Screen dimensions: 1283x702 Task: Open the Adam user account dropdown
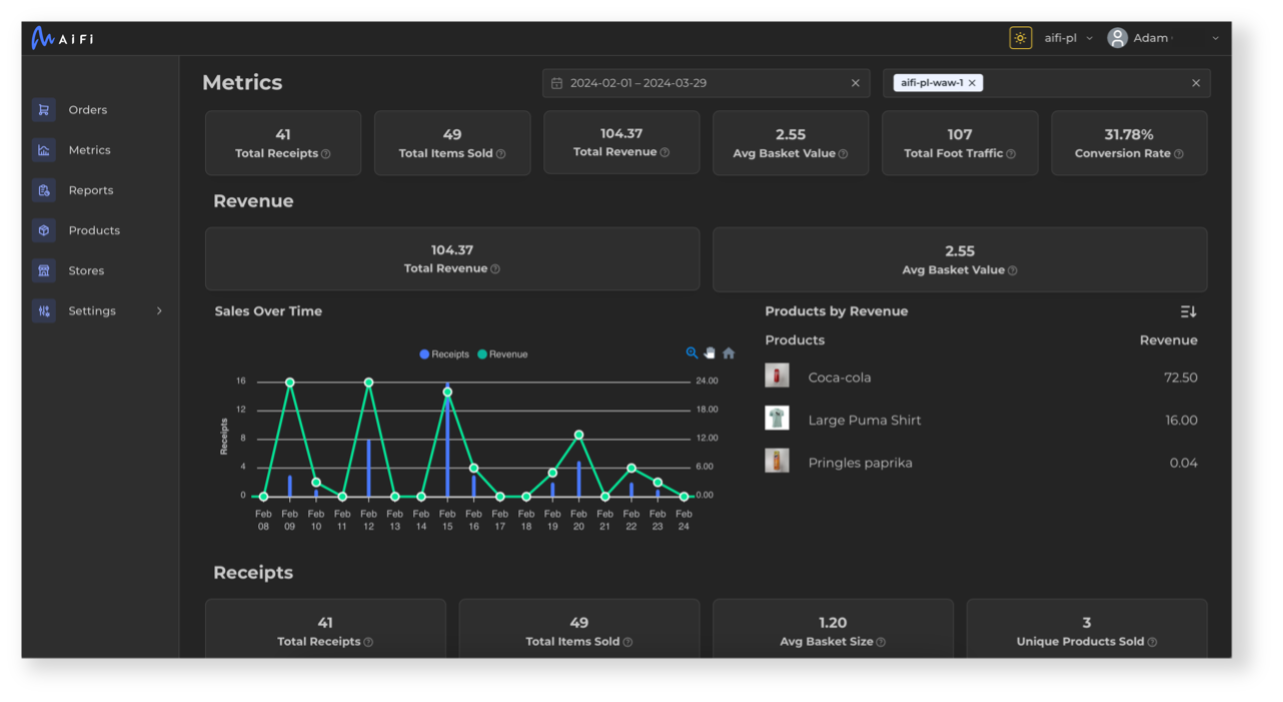1163,38
